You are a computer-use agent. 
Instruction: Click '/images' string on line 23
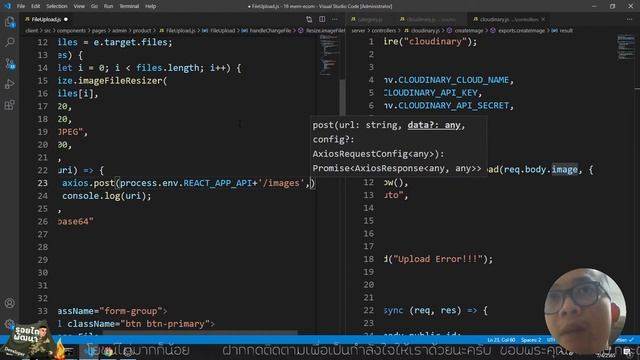tap(281, 183)
